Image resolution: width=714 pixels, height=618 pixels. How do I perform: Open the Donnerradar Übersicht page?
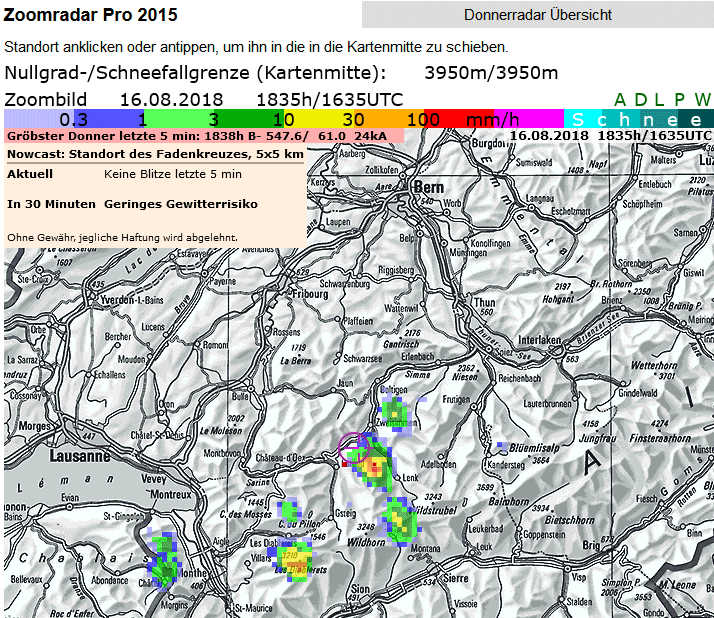point(537,14)
